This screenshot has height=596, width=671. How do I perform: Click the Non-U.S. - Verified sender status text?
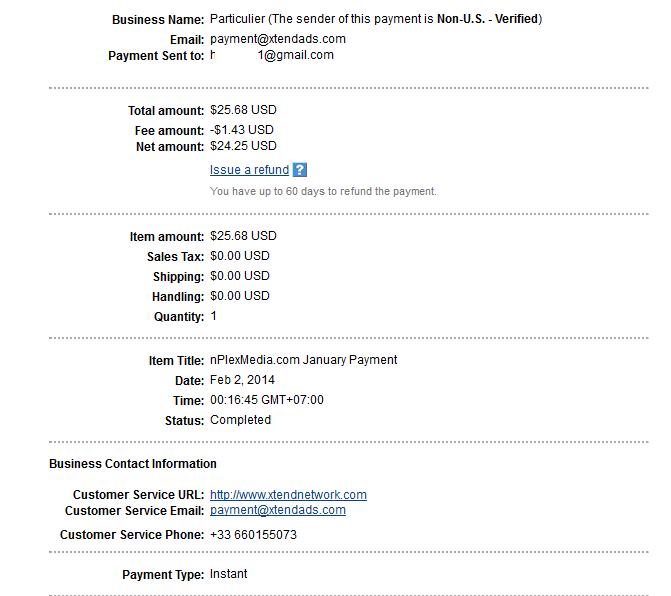pyautogui.click(x=487, y=19)
